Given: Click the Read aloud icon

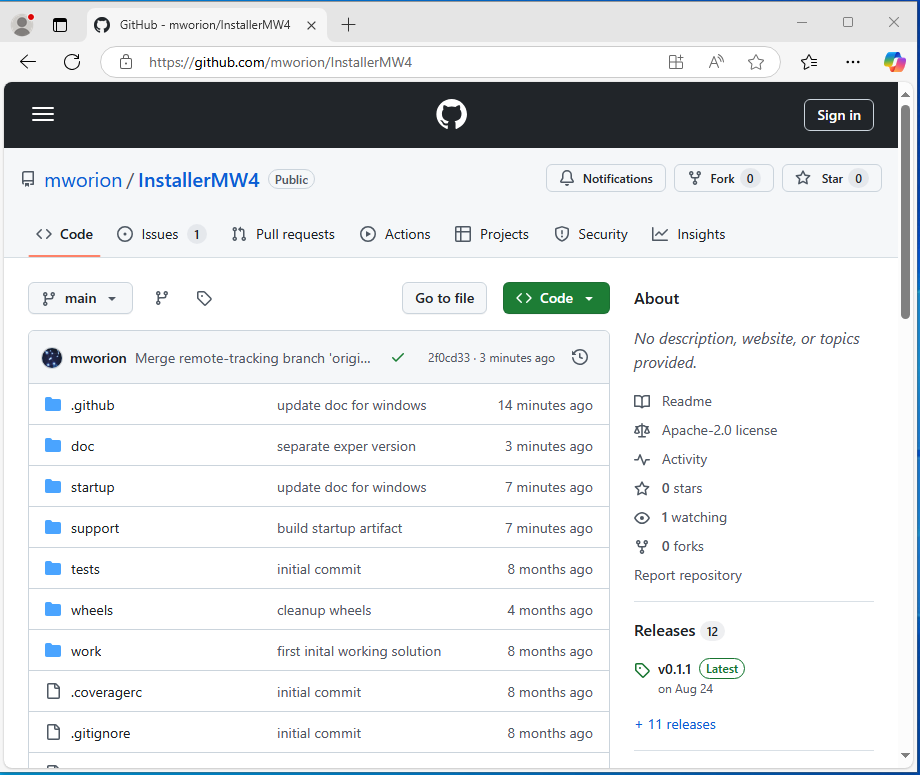Looking at the screenshot, I should pos(716,62).
